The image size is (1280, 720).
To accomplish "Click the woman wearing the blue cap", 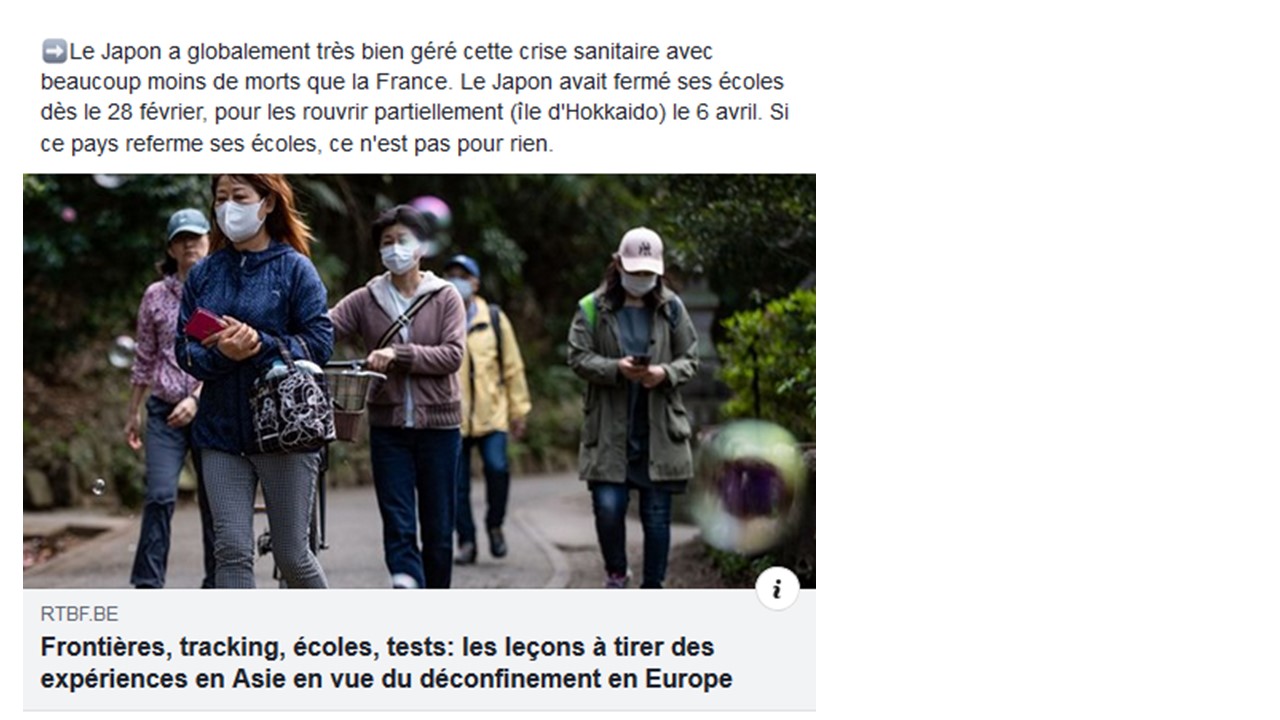I will pyautogui.click(x=165, y=390).
